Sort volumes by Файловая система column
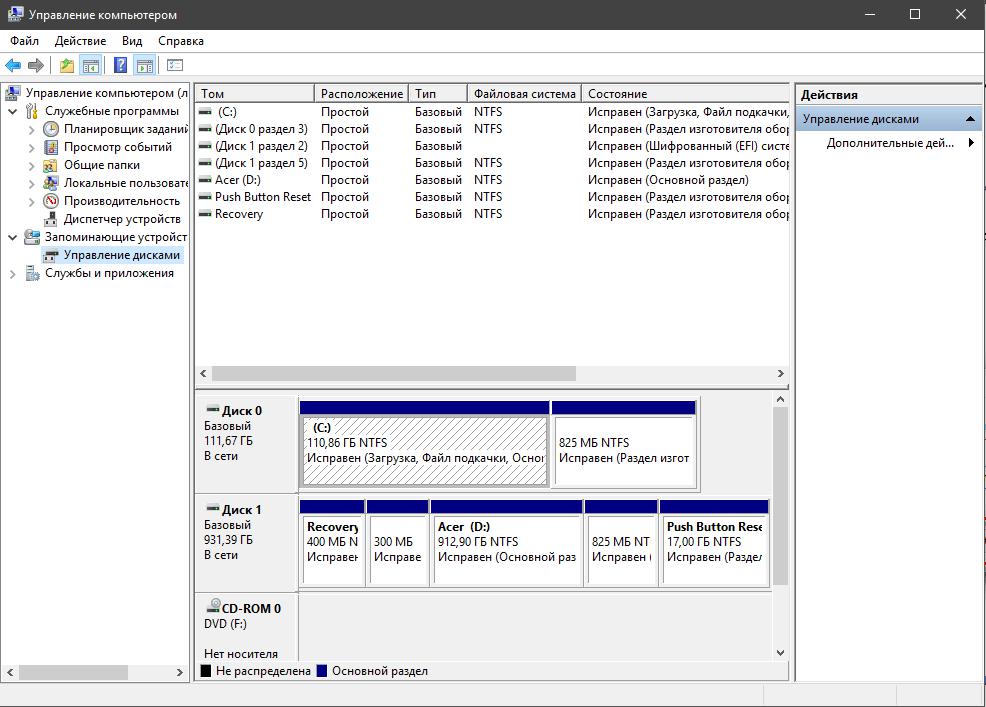The height and width of the screenshot is (707, 986). 524,94
